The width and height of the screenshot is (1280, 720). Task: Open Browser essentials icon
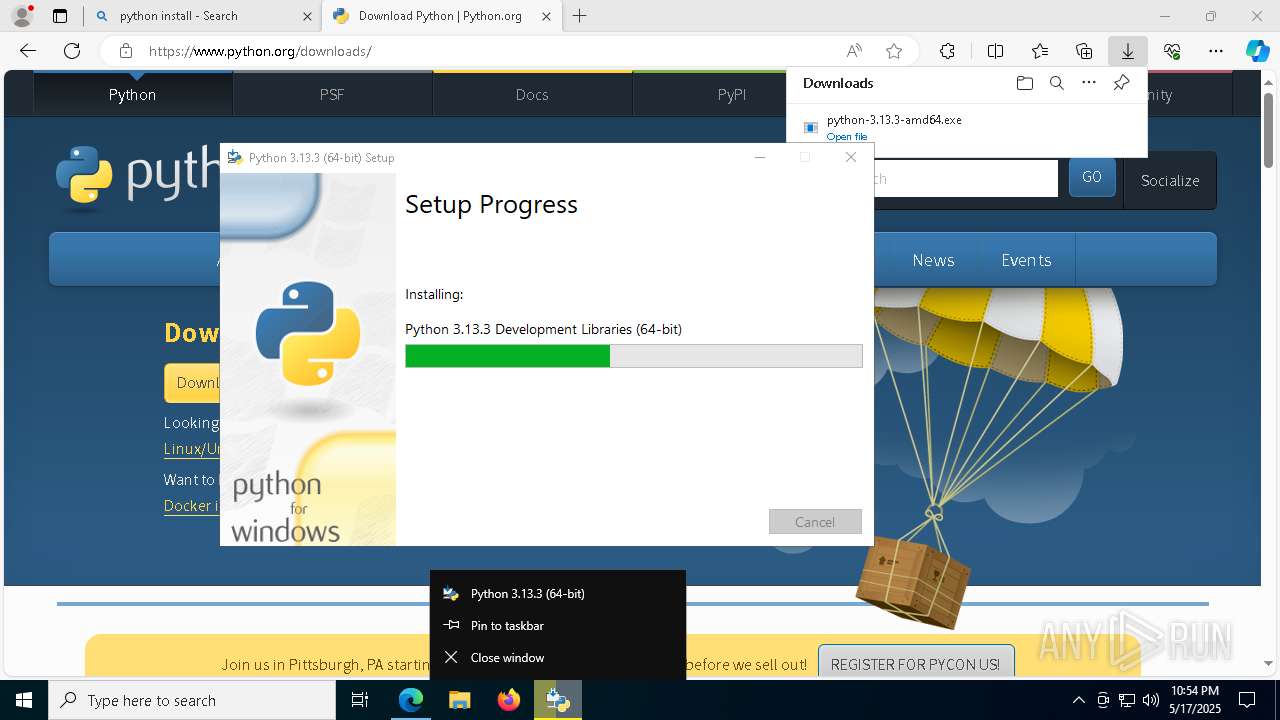[x=1172, y=51]
